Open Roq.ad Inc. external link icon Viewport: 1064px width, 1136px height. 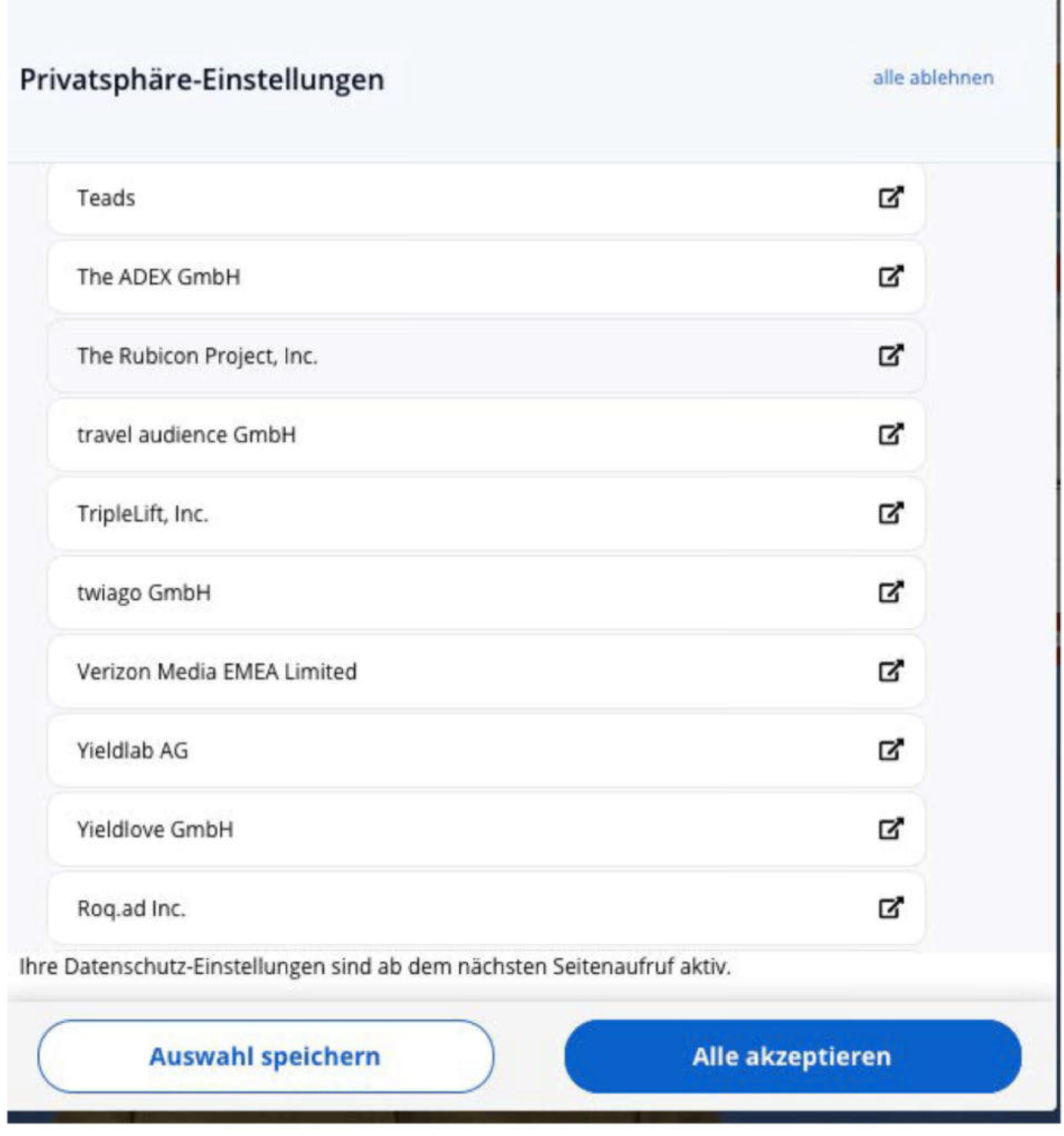(x=890, y=908)
